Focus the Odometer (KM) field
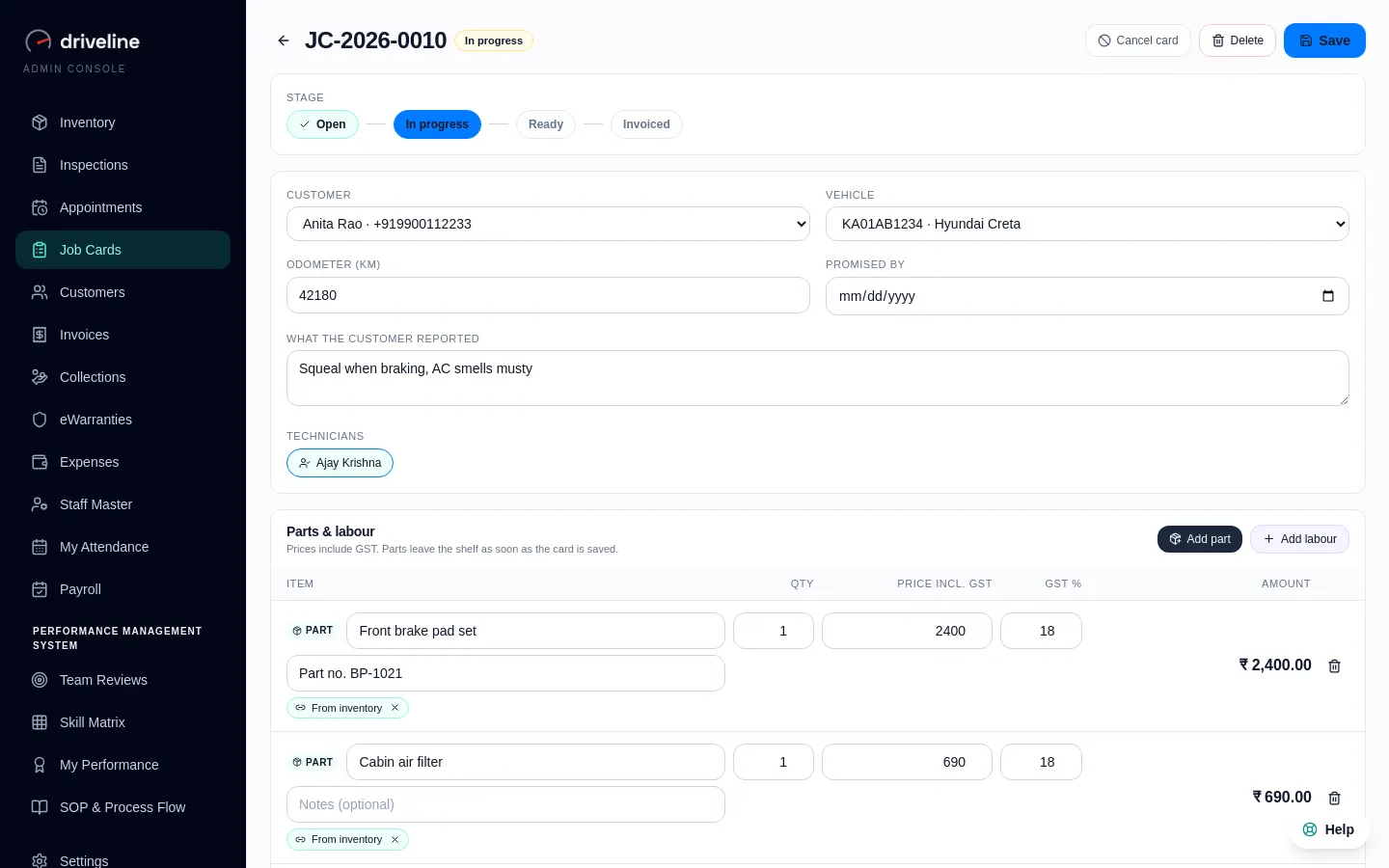This screenshot has width=1389, height=868. 548,295
